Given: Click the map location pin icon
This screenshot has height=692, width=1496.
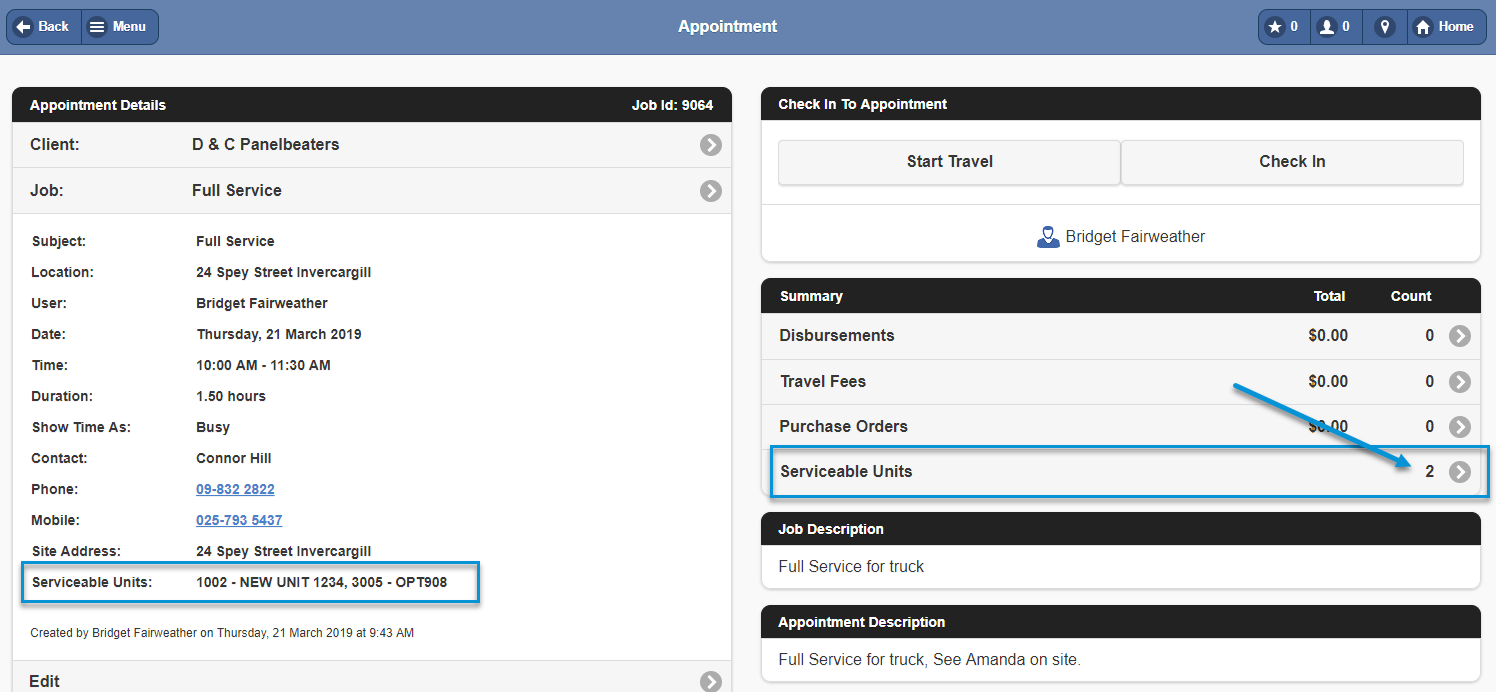Looking at the screenshot, I should [1384, 27].
